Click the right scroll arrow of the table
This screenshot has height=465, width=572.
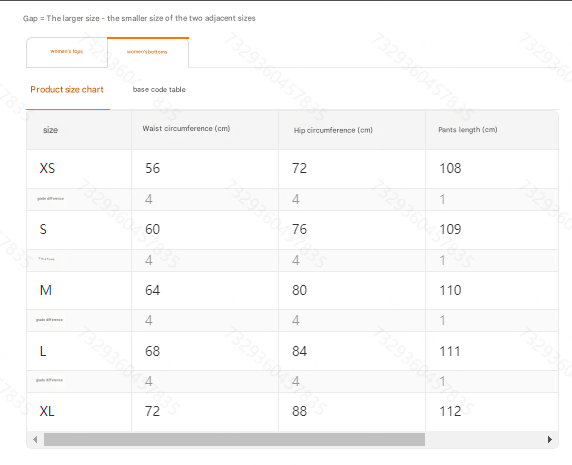(x=550, y=439)
